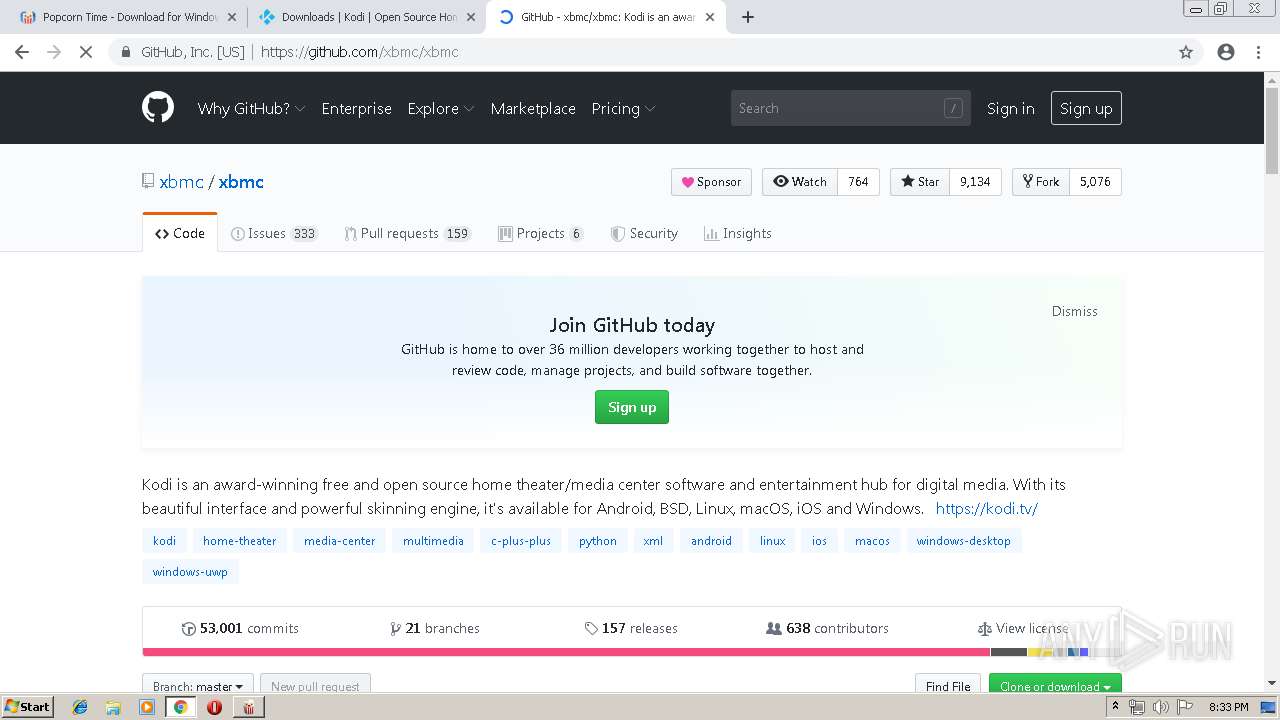Bookmark this page with the star icon
Image resolution: width=1280 pixels, height=720 pixels.
point(1186,52)
